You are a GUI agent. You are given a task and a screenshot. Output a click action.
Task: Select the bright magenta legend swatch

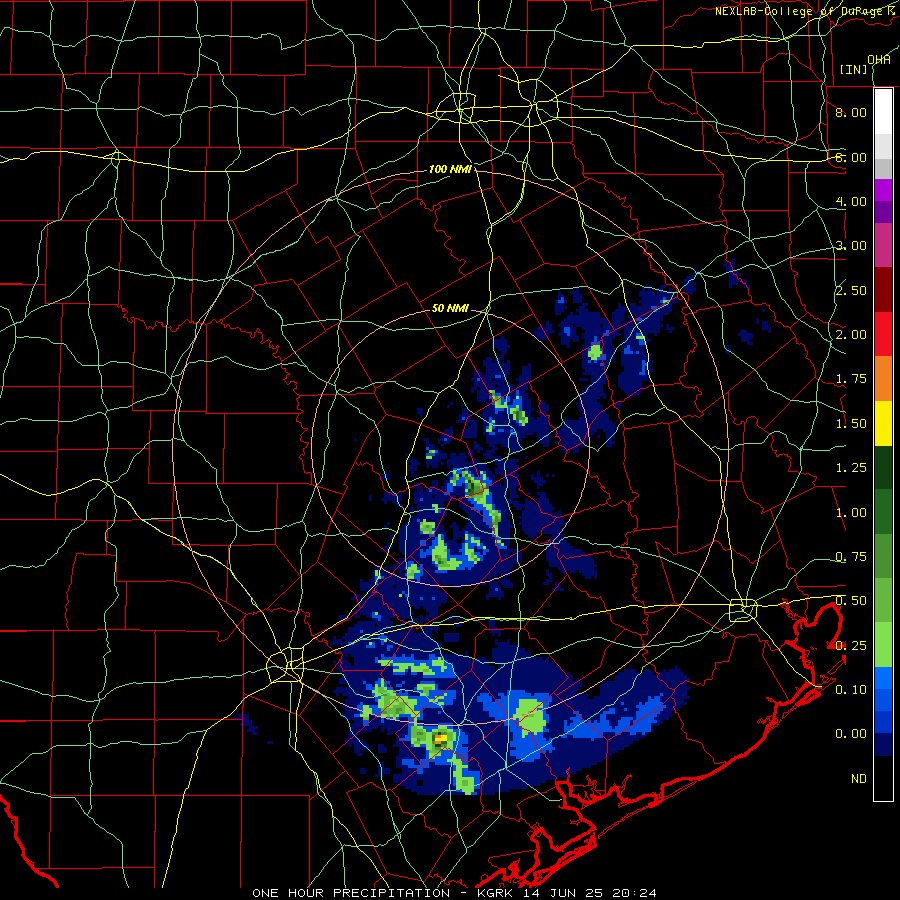(883, 190)
